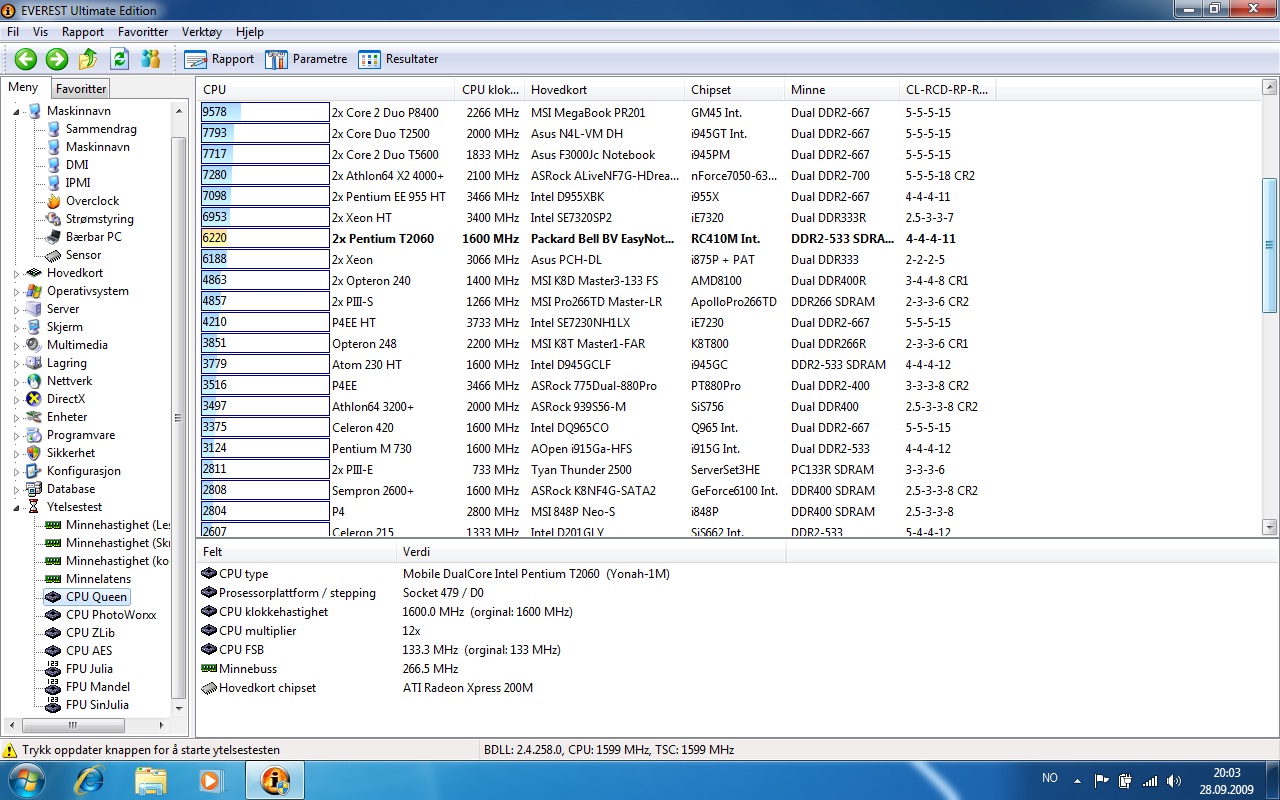Open the Vis menu
This screenshot has width=1280, height=800.
pos(40,32)
